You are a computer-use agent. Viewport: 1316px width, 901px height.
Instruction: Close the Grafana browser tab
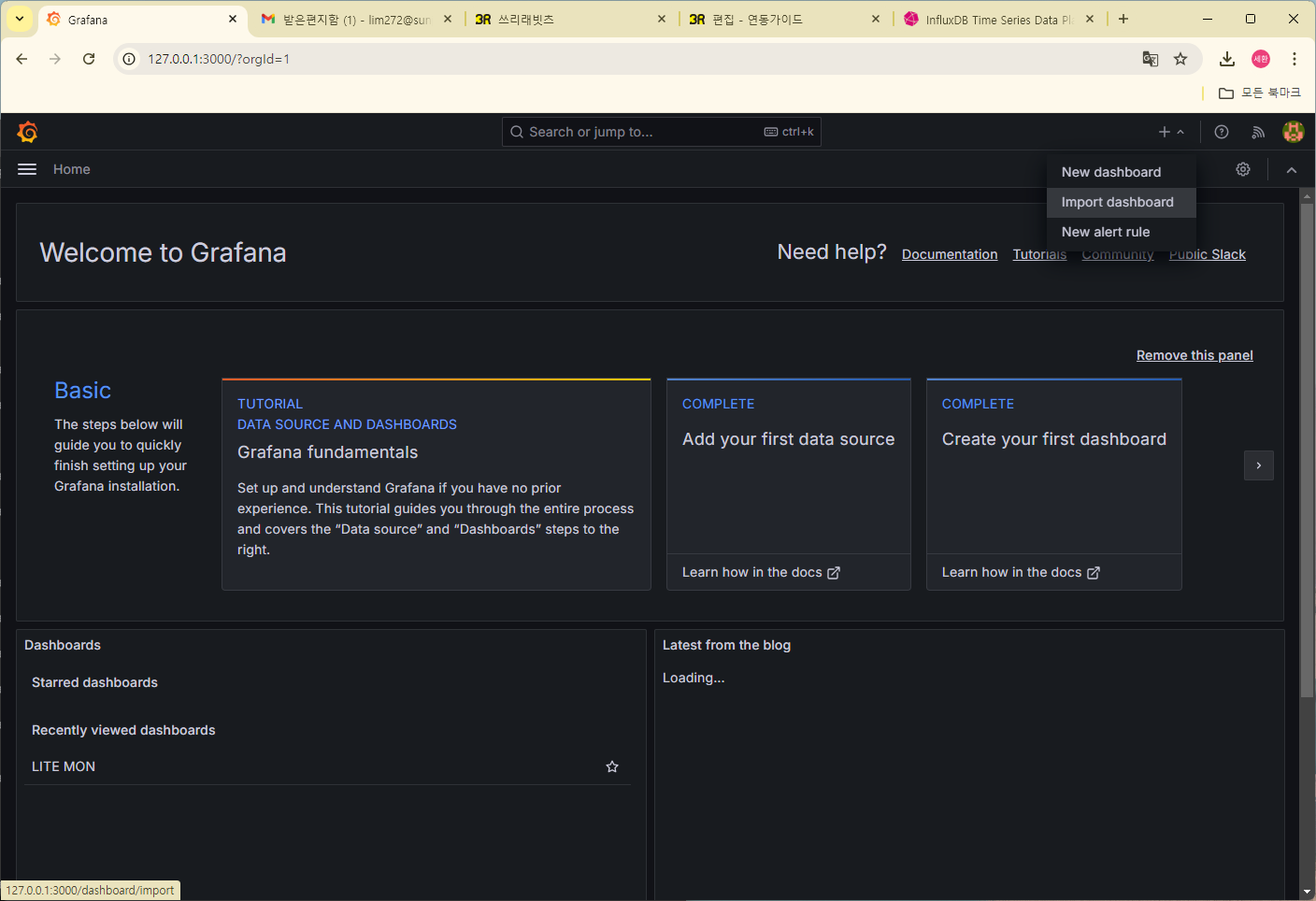(x=233, y=19)
